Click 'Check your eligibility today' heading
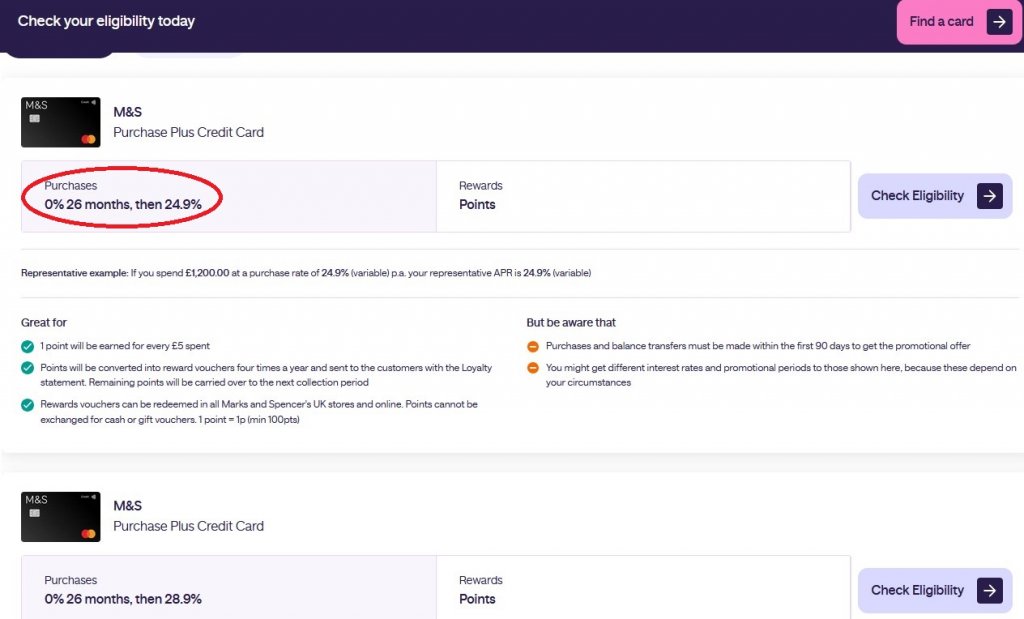Viewport: 1024px width, 619px height. click(x=106, y=21)
